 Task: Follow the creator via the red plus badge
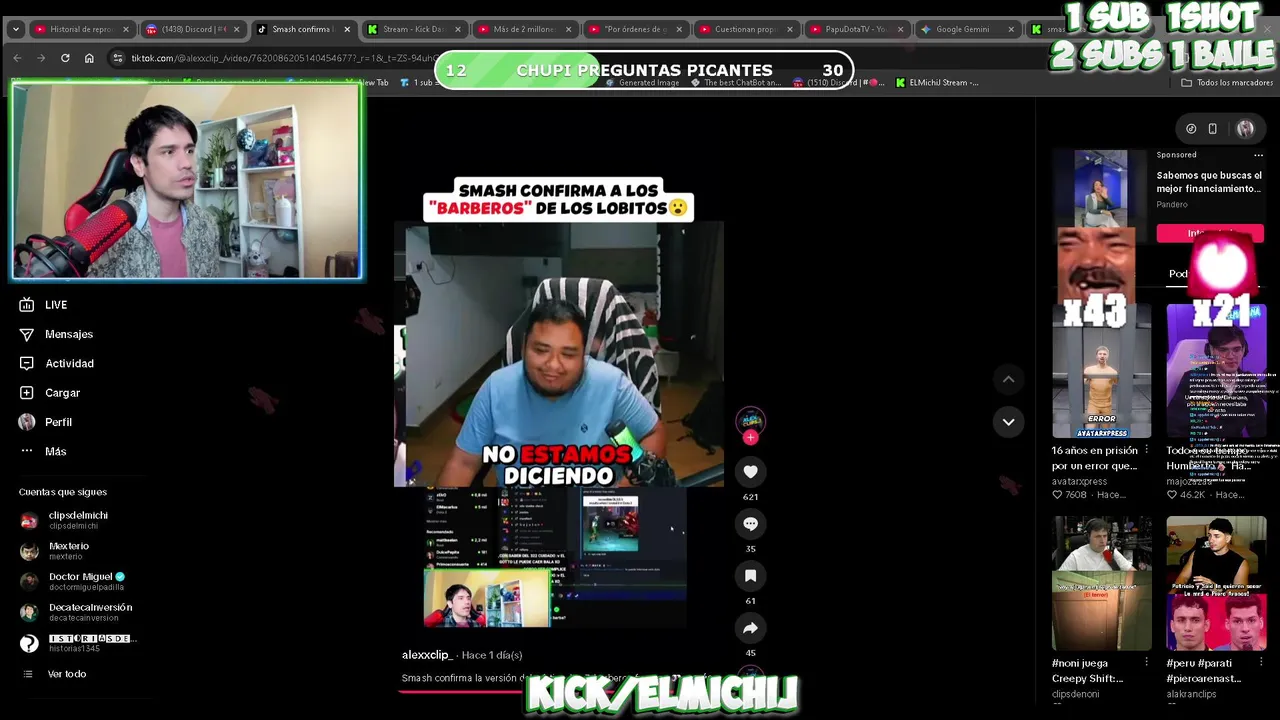[x=751, y=437]
